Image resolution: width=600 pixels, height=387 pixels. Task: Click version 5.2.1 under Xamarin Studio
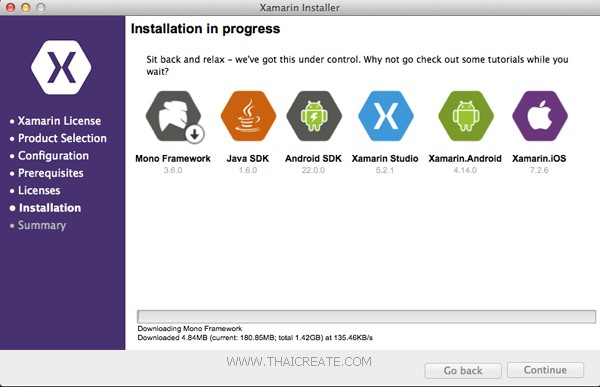tap(385, 170)
